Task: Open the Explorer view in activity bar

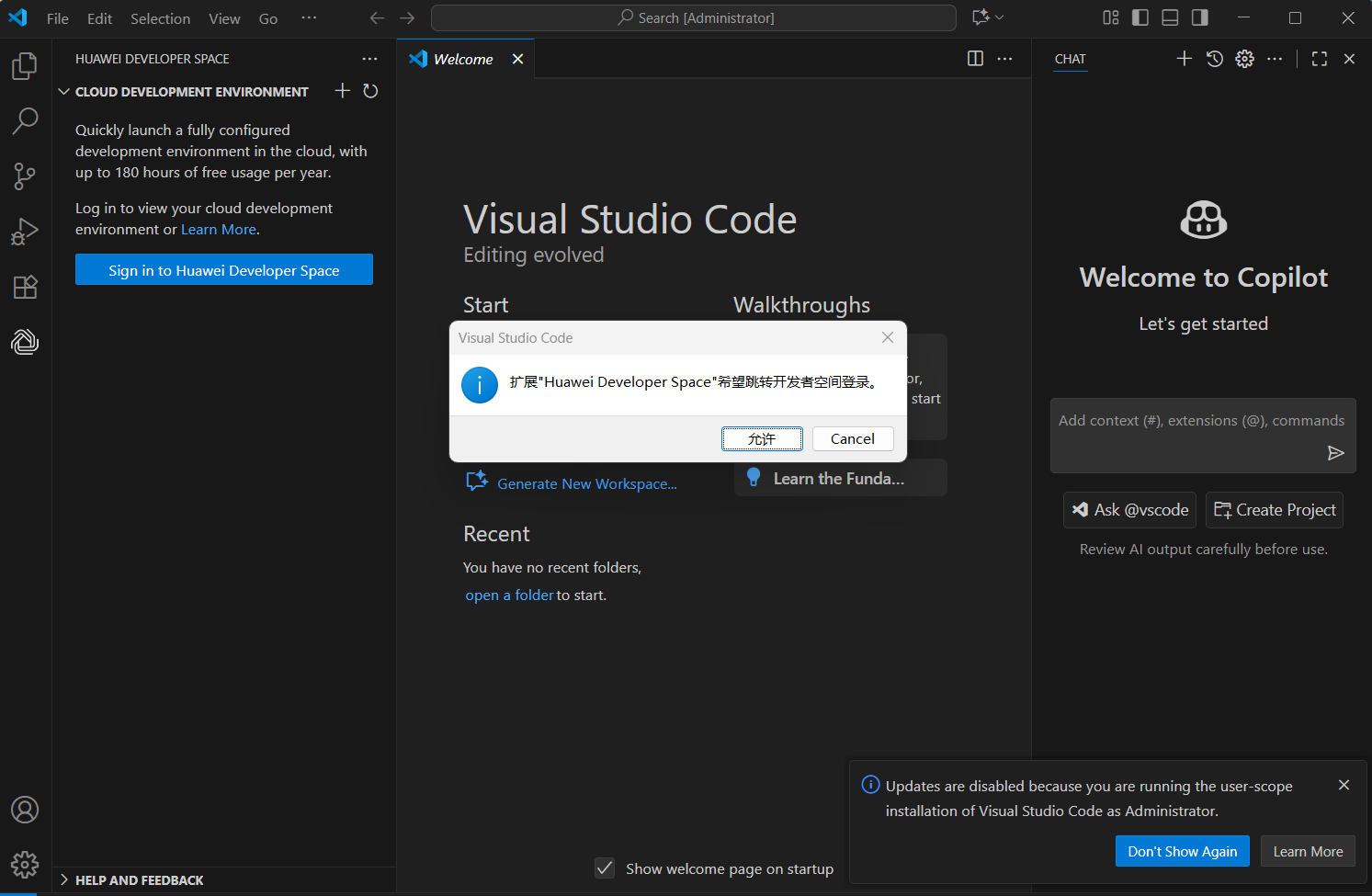Action: click(x=25, y=66)
